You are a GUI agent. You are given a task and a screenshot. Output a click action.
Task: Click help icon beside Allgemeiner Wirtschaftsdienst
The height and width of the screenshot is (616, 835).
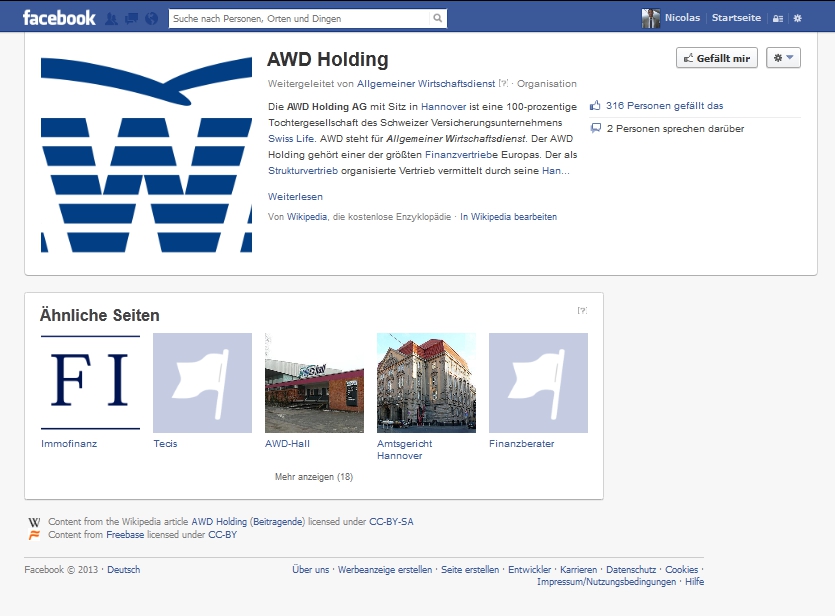coord(503,84)
